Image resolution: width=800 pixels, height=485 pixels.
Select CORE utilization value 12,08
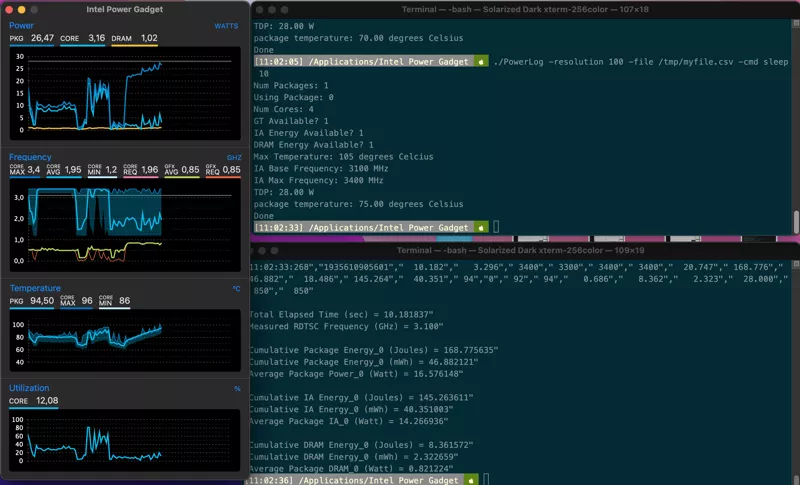coord(47,401)
